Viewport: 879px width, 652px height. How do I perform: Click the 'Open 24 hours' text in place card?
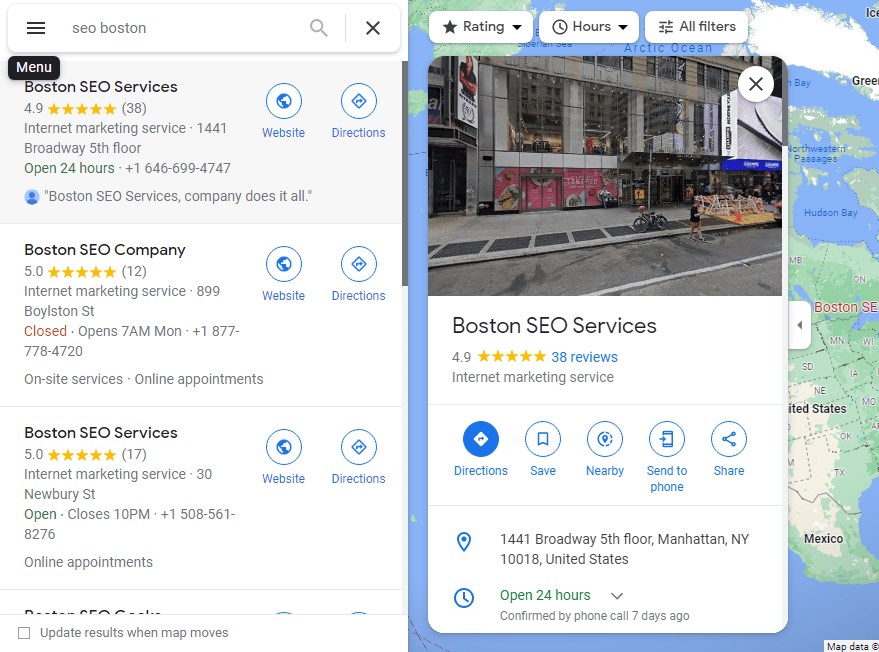pos(545,595)
